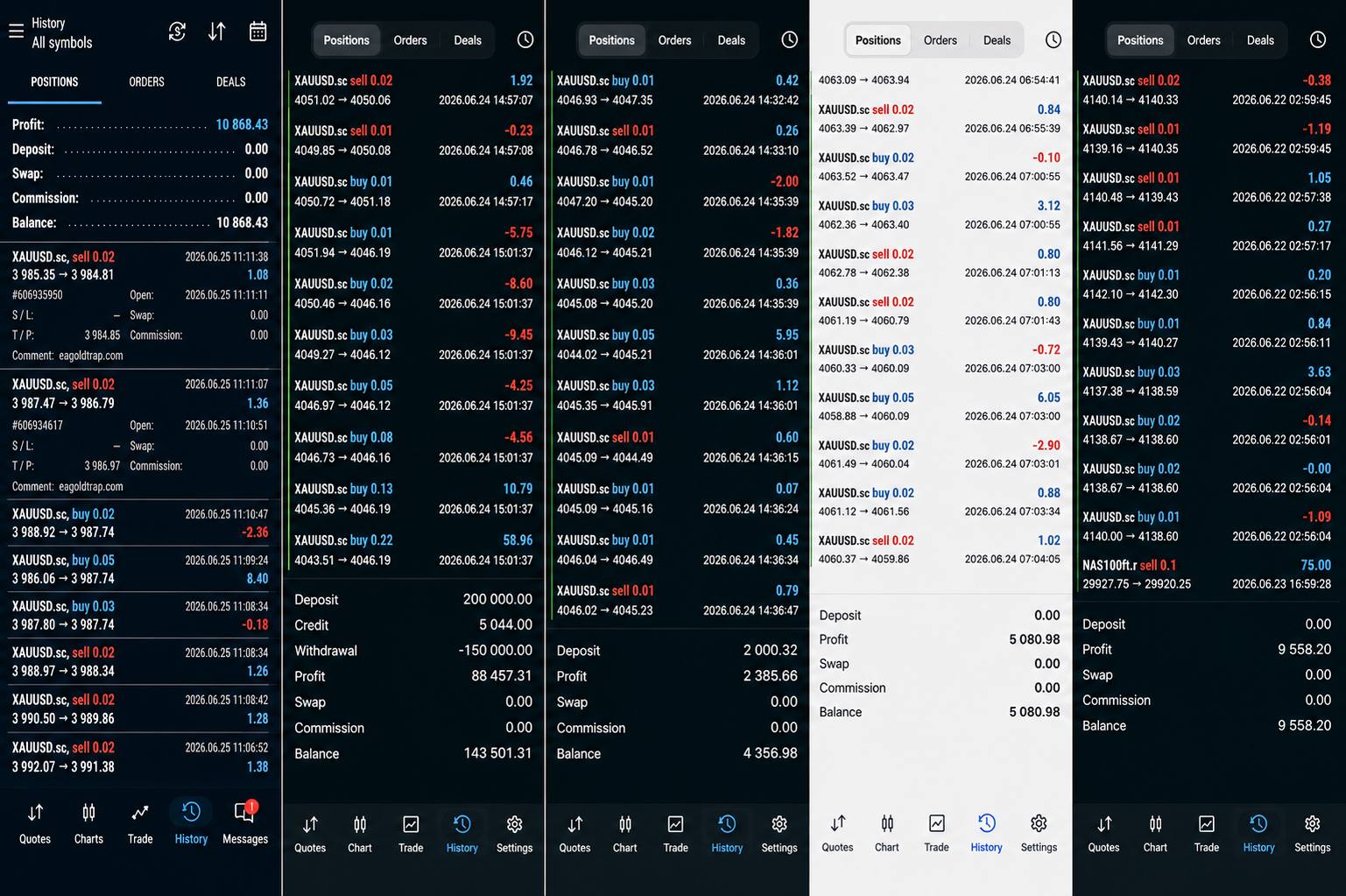1346x896 pixels.
Task: Open XAUUSD.sc buy 0.03 row with loss -9.45
Action: coord(413,344)
